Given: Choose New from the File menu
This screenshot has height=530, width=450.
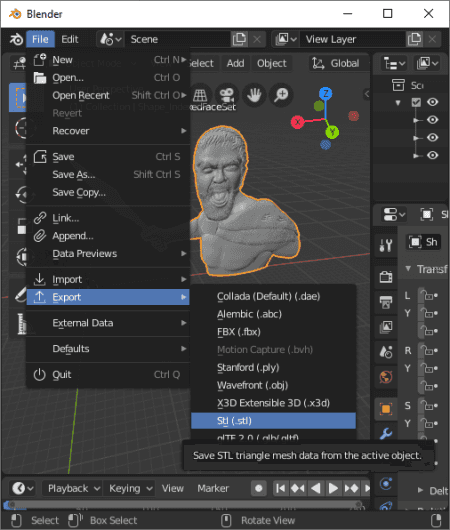Looking at the screenshot, I should coord(108,60).
